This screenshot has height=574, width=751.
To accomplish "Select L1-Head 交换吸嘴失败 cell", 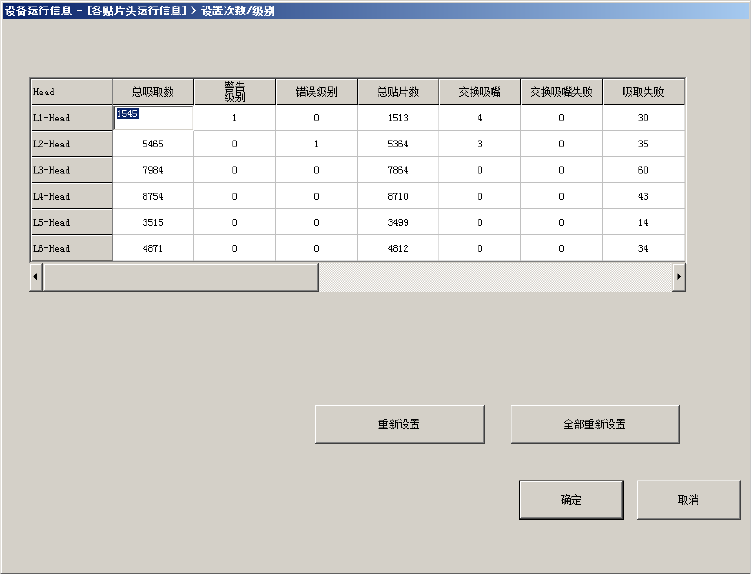I will point(561,118).
